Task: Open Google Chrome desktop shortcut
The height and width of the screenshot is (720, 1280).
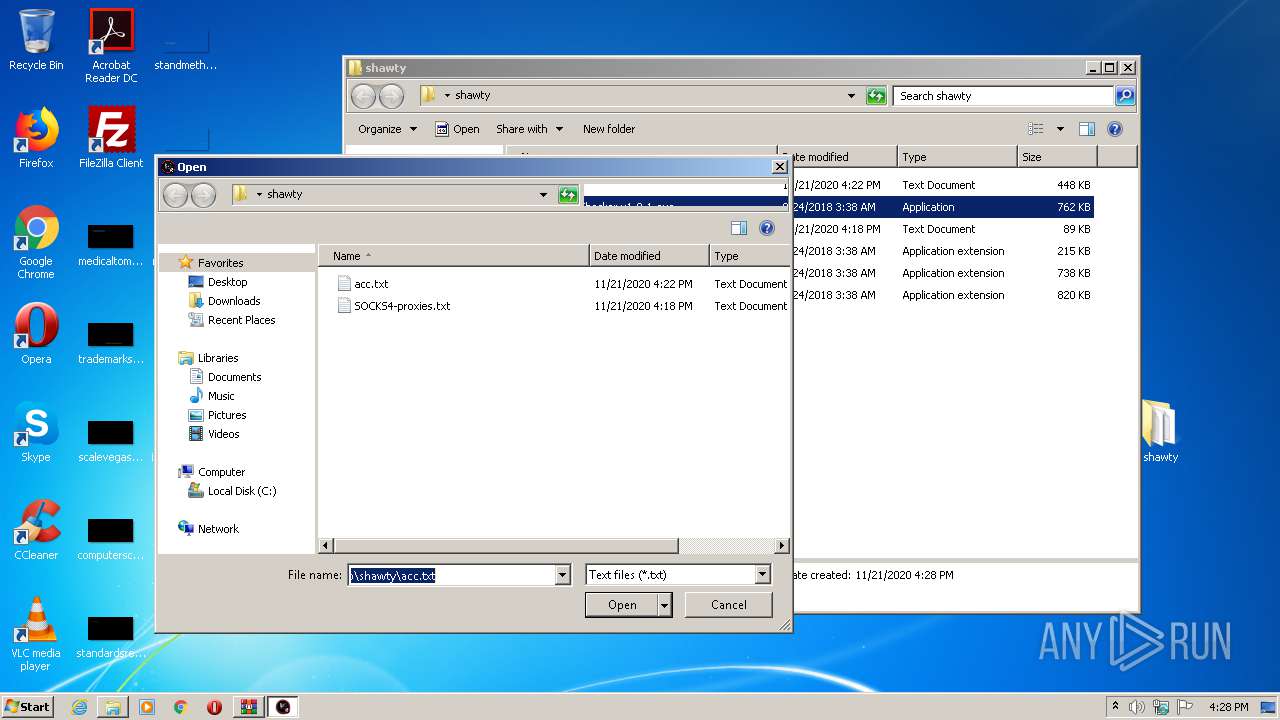Action: click(x=36, y=242)
